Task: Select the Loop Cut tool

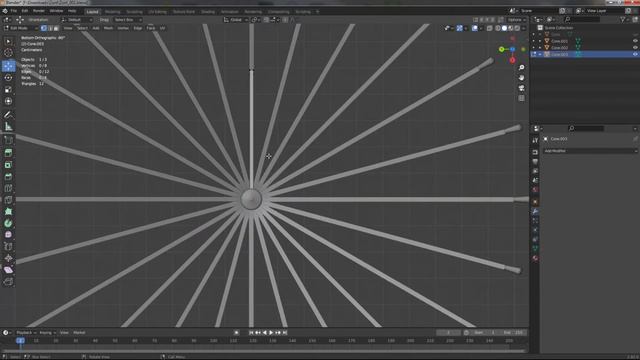Action: click(x=8, y=189)
